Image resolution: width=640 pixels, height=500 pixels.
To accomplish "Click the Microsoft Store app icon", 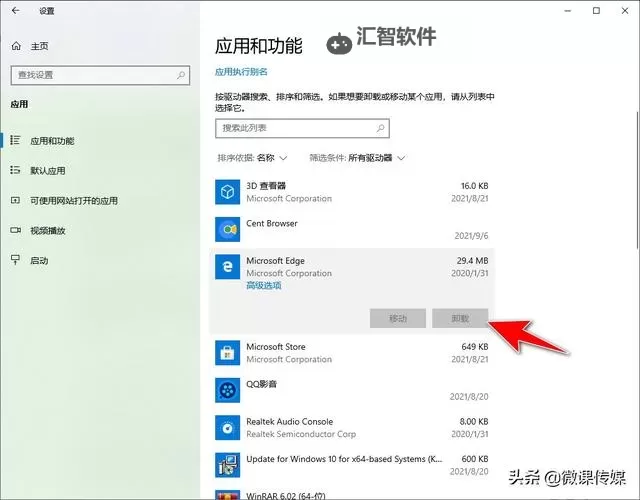I will pyautogui.click(x=227, y=353).
